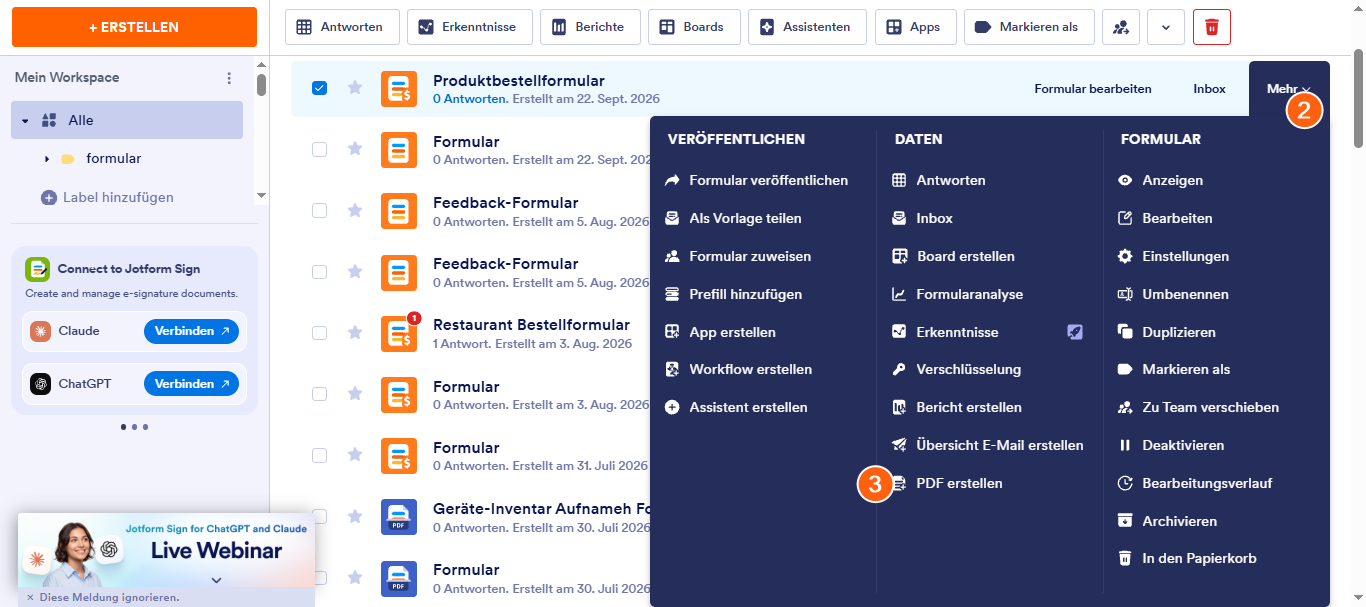This screenshot has height=607, width=1366.
Task: Select checkbox for second Feedback-Formular
Action: [320, 271]
